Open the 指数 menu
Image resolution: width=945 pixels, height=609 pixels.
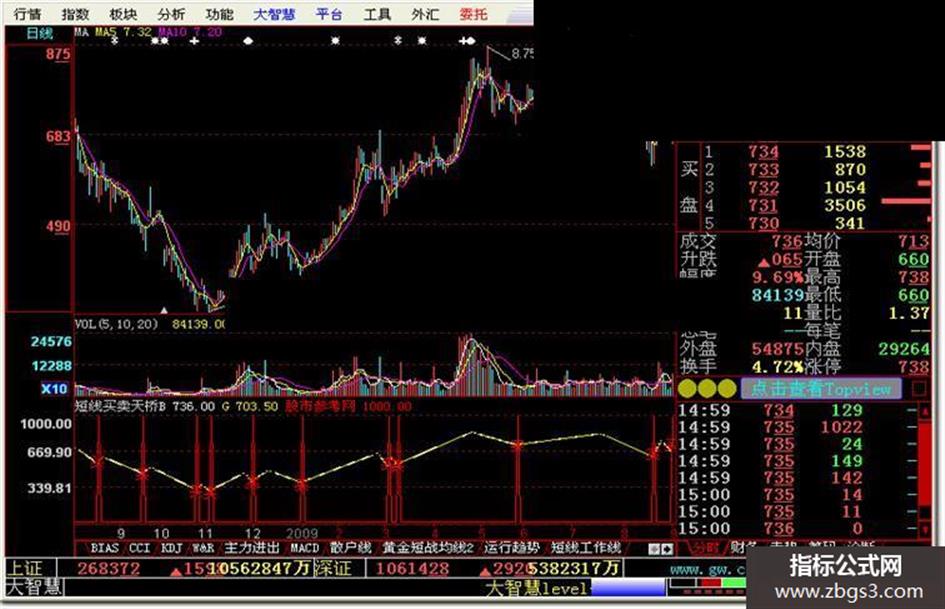pyautogui.click(x=75, y=13)
